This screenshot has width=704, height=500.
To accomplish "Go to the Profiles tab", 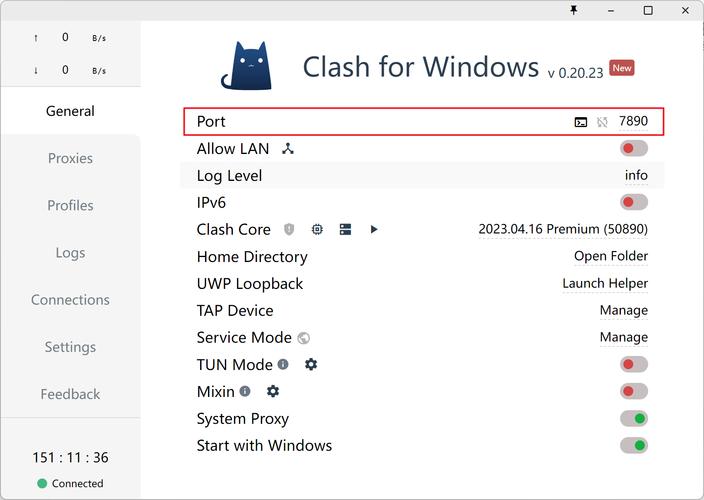I will (70, 205).
